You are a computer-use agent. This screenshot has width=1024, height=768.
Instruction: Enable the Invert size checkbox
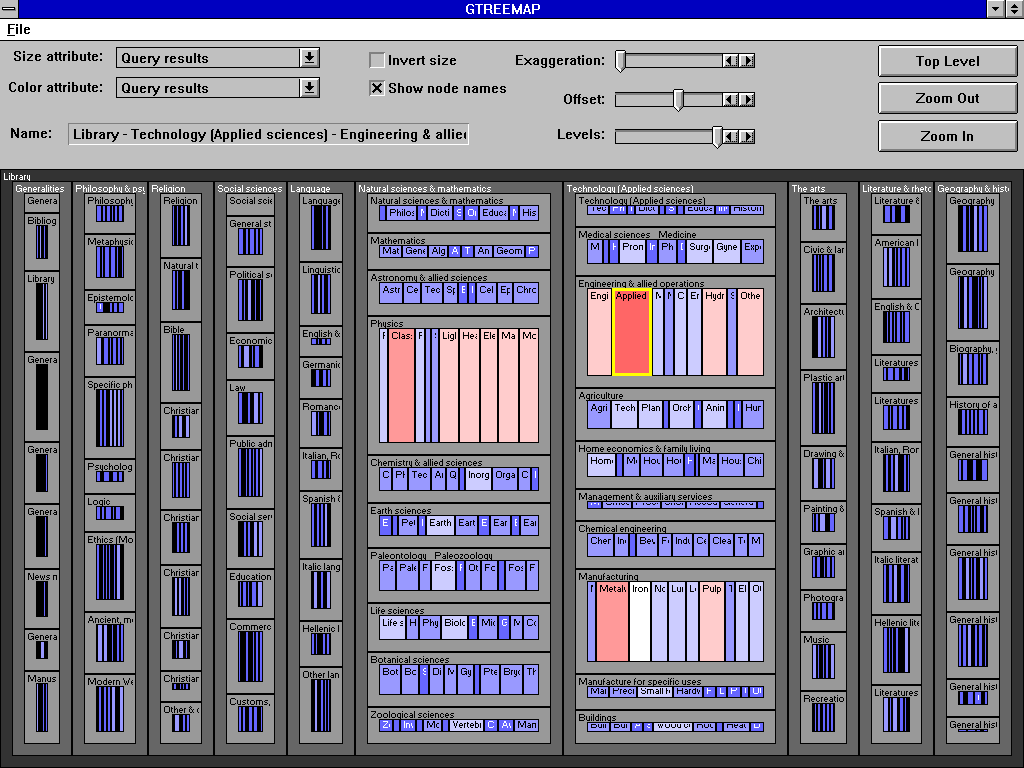coord(377,60)
